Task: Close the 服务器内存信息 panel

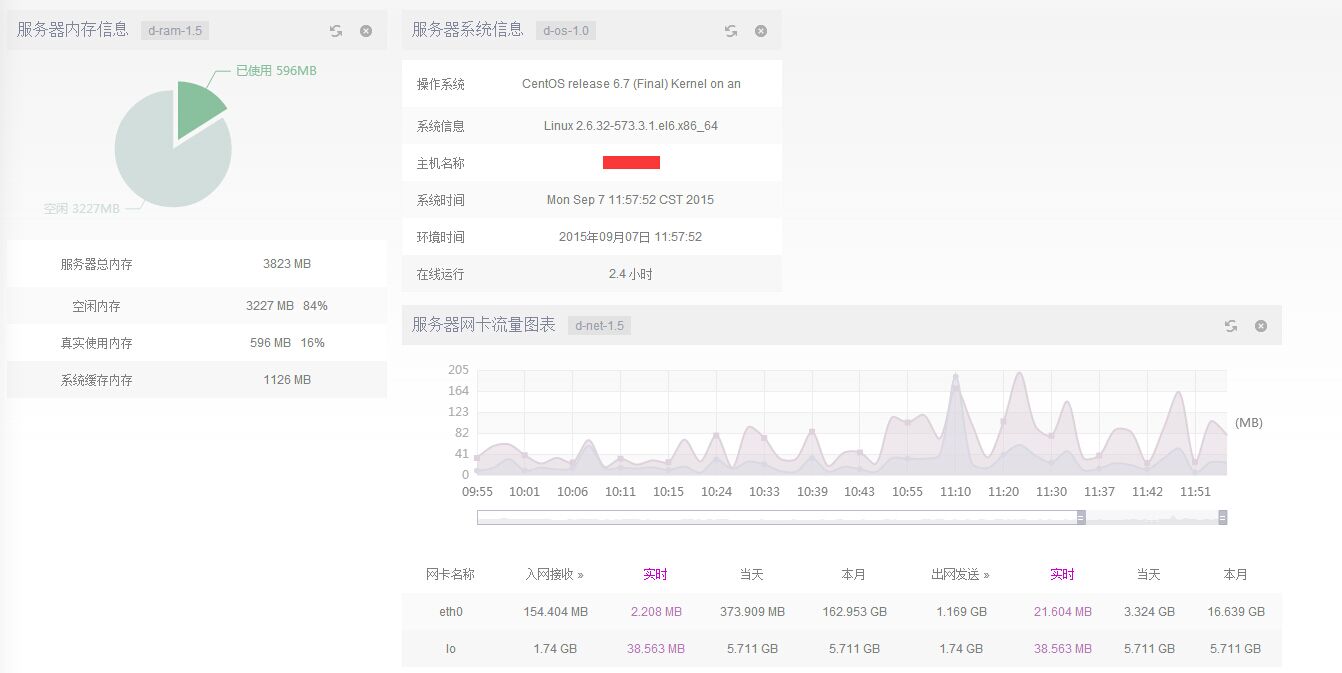Action: click(366, 31)
